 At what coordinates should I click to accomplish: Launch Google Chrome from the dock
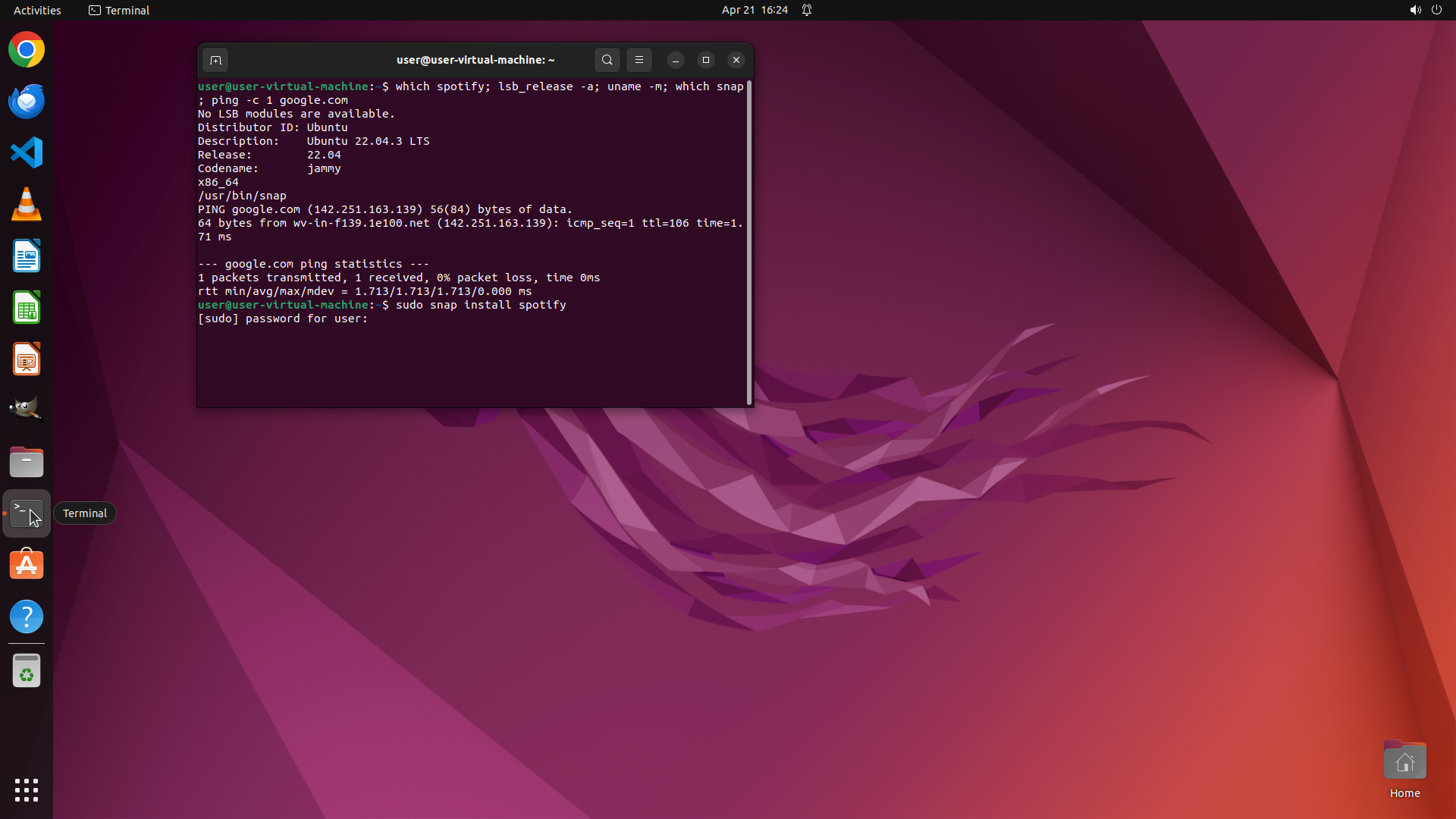click(27, 50)
